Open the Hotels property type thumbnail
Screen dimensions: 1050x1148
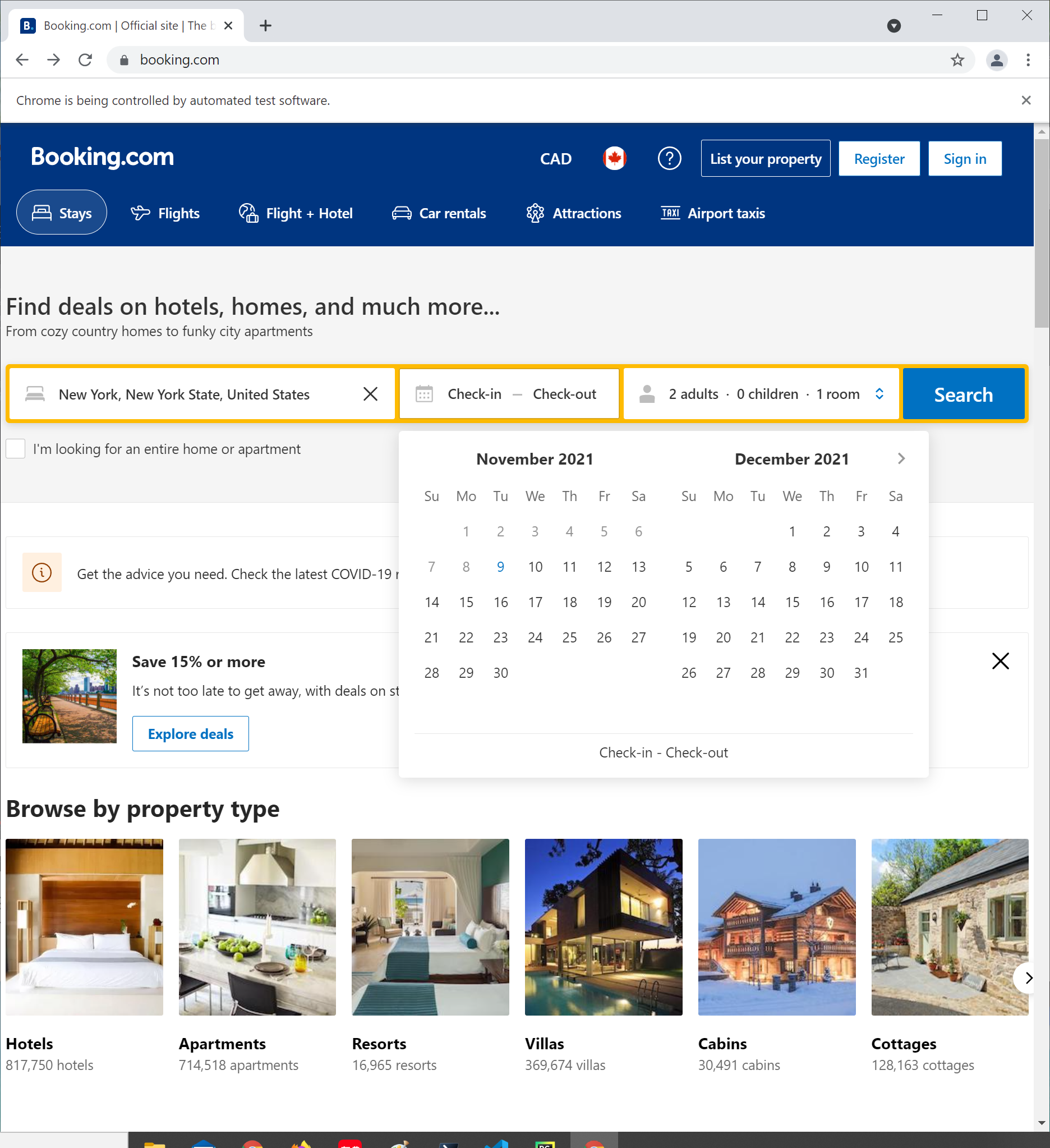[x=84, y=926]
